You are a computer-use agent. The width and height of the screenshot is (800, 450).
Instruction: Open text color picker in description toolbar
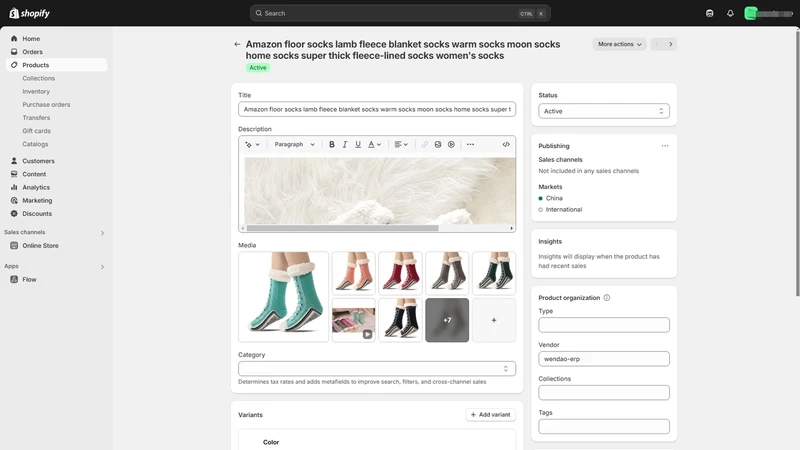tap(374, 144)
